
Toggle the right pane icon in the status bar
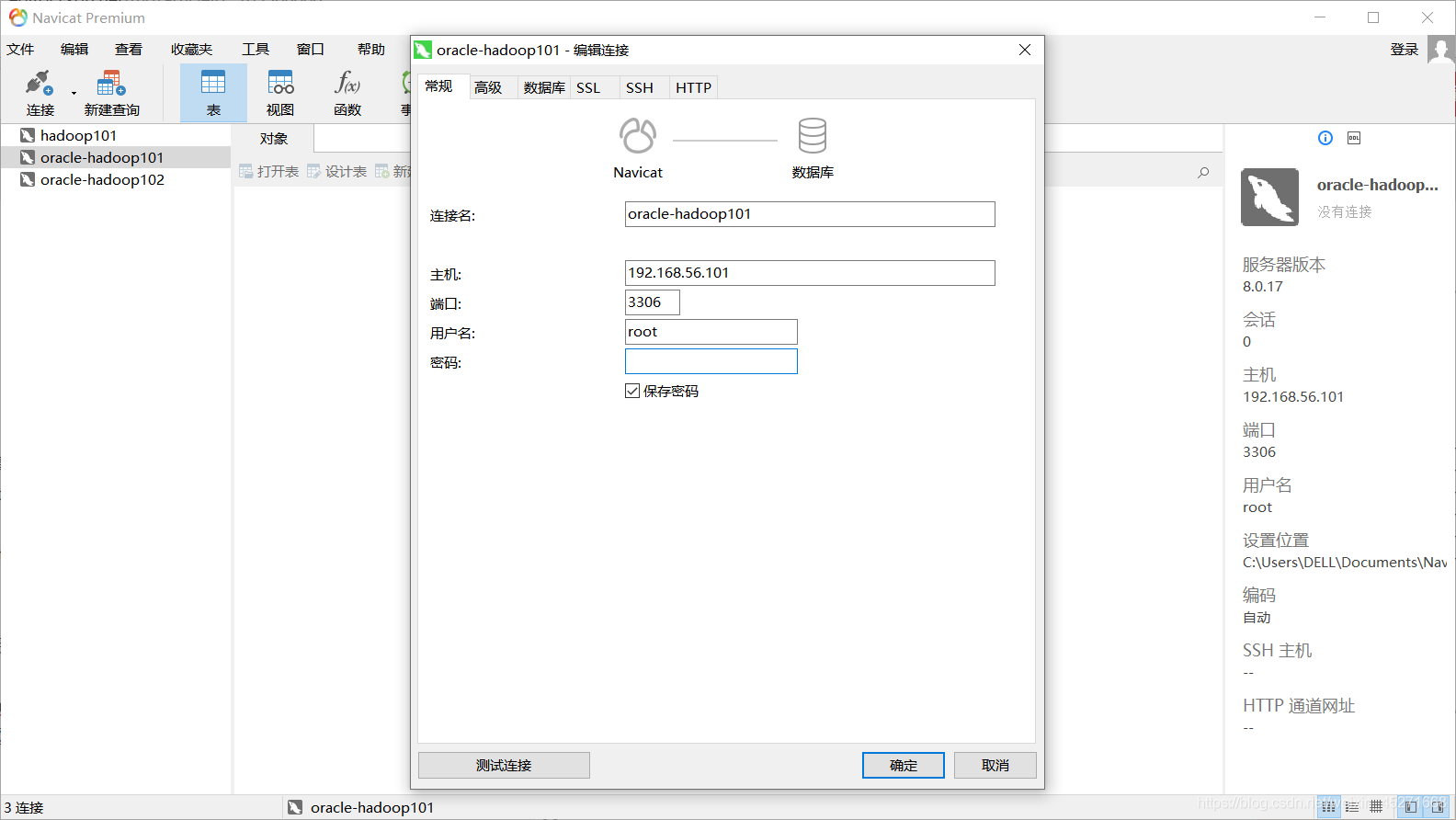[1438, 806]
